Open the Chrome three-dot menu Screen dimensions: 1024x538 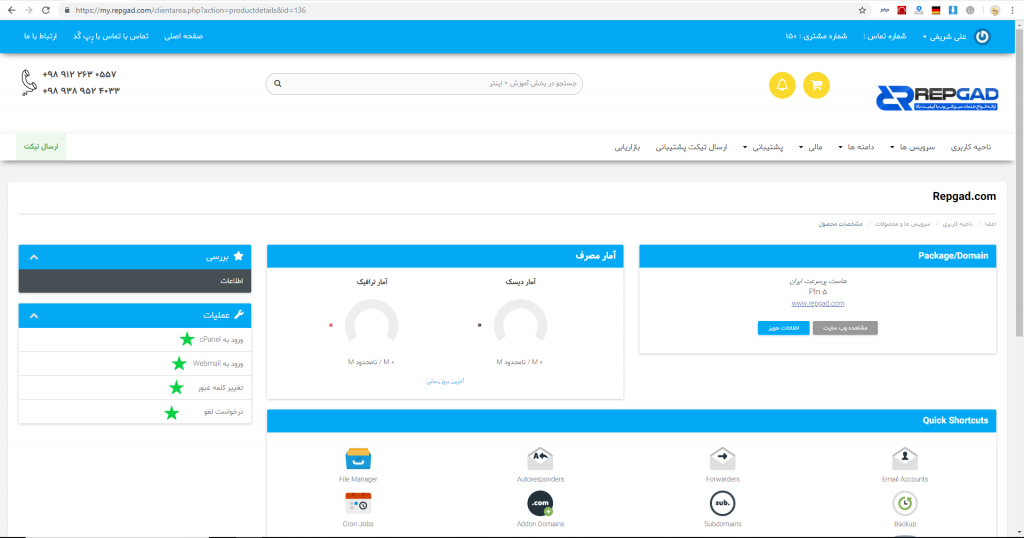pos(1012,10)
